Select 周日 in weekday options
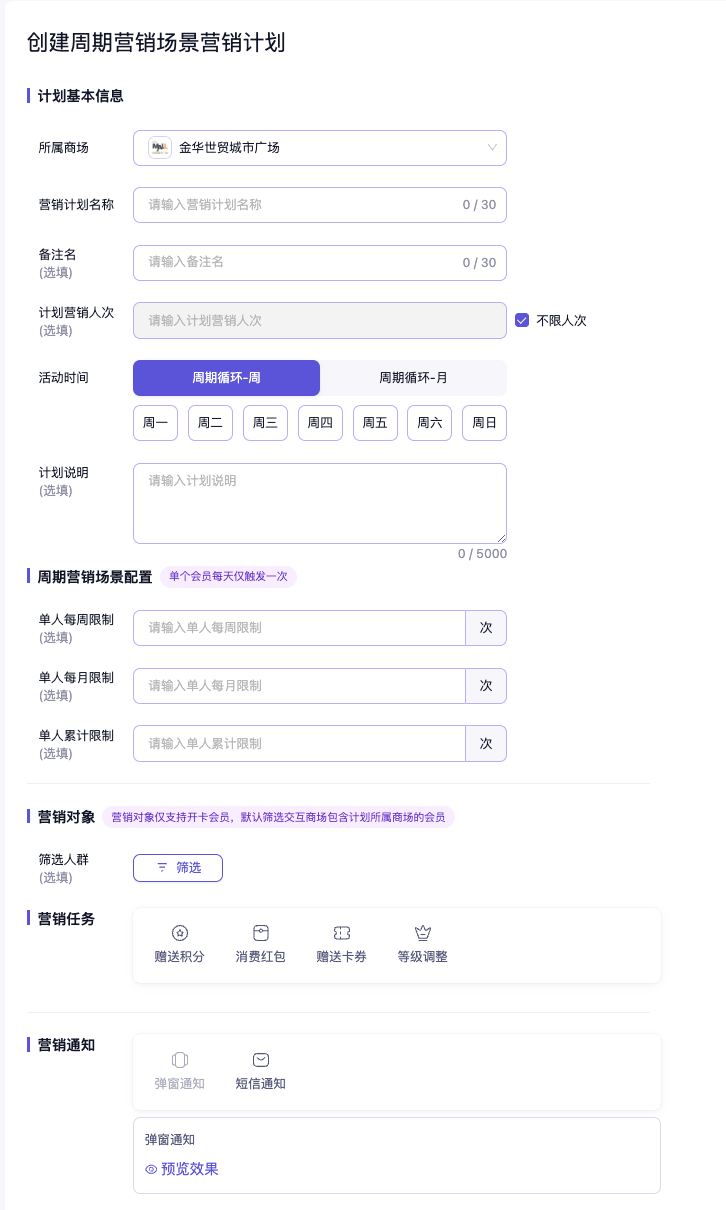 [x=484, y=423]
